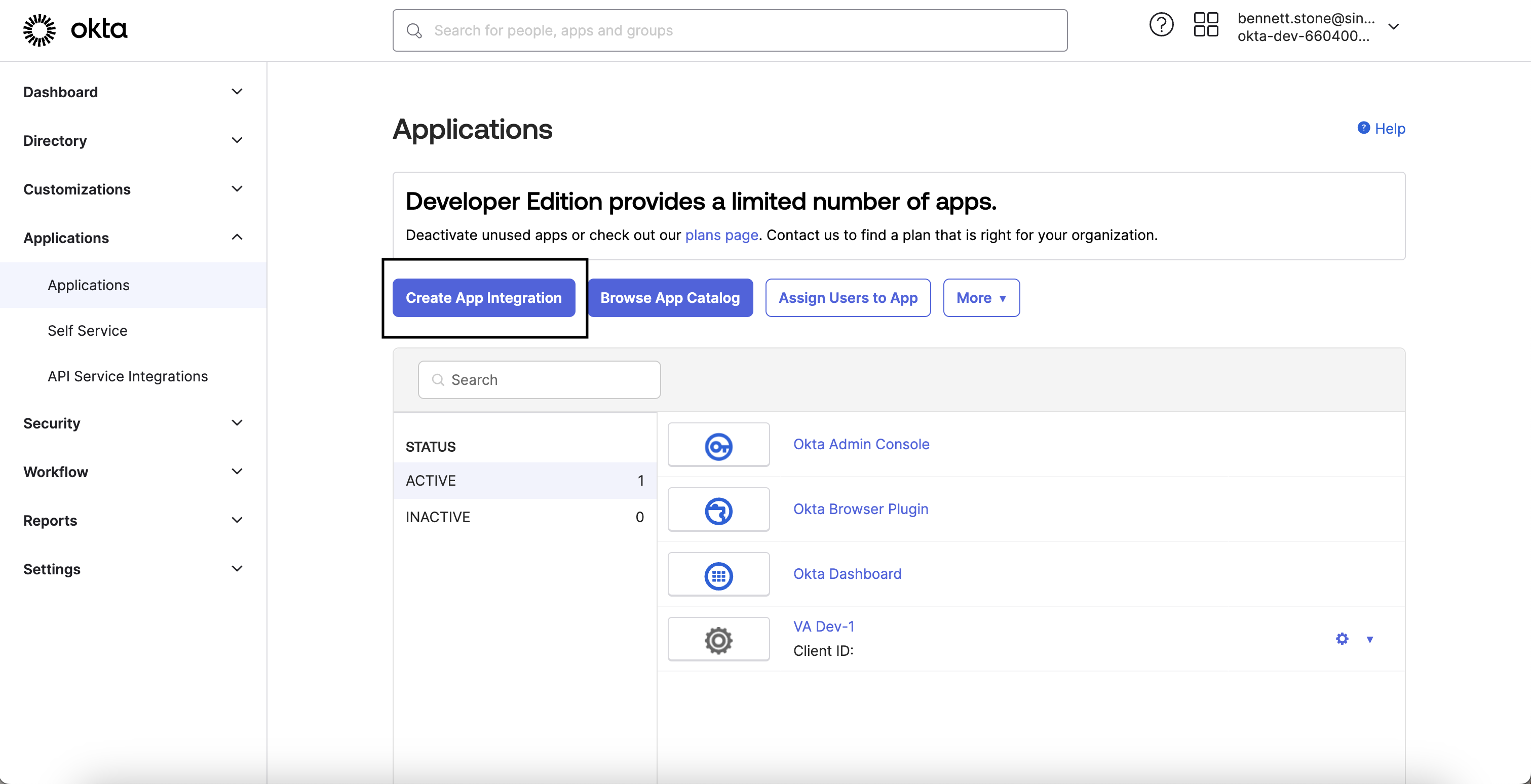The image size is (1531, 784).
Task: Click the VA Dev-1 gear logo
Action: 718,640
